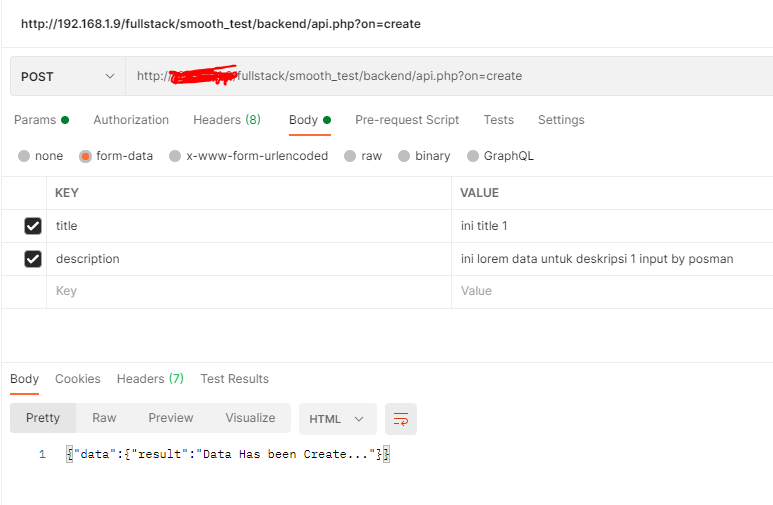Image resolution: width=773 pixels, height=505 pixels.
Task: Open the HTML response format dropdown
Action: tap(338, 419)
